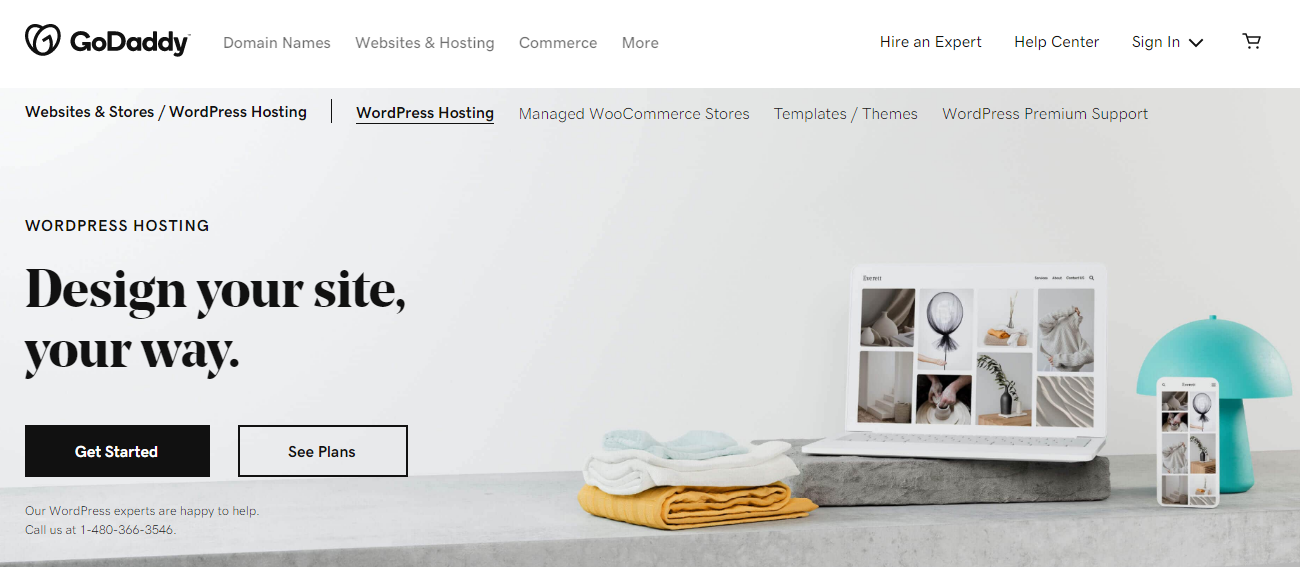Screen dimensions: 1300x567
Task: Click Websites & Stores / WordPress Hosting breadcrumb
Action: point(166,112)
